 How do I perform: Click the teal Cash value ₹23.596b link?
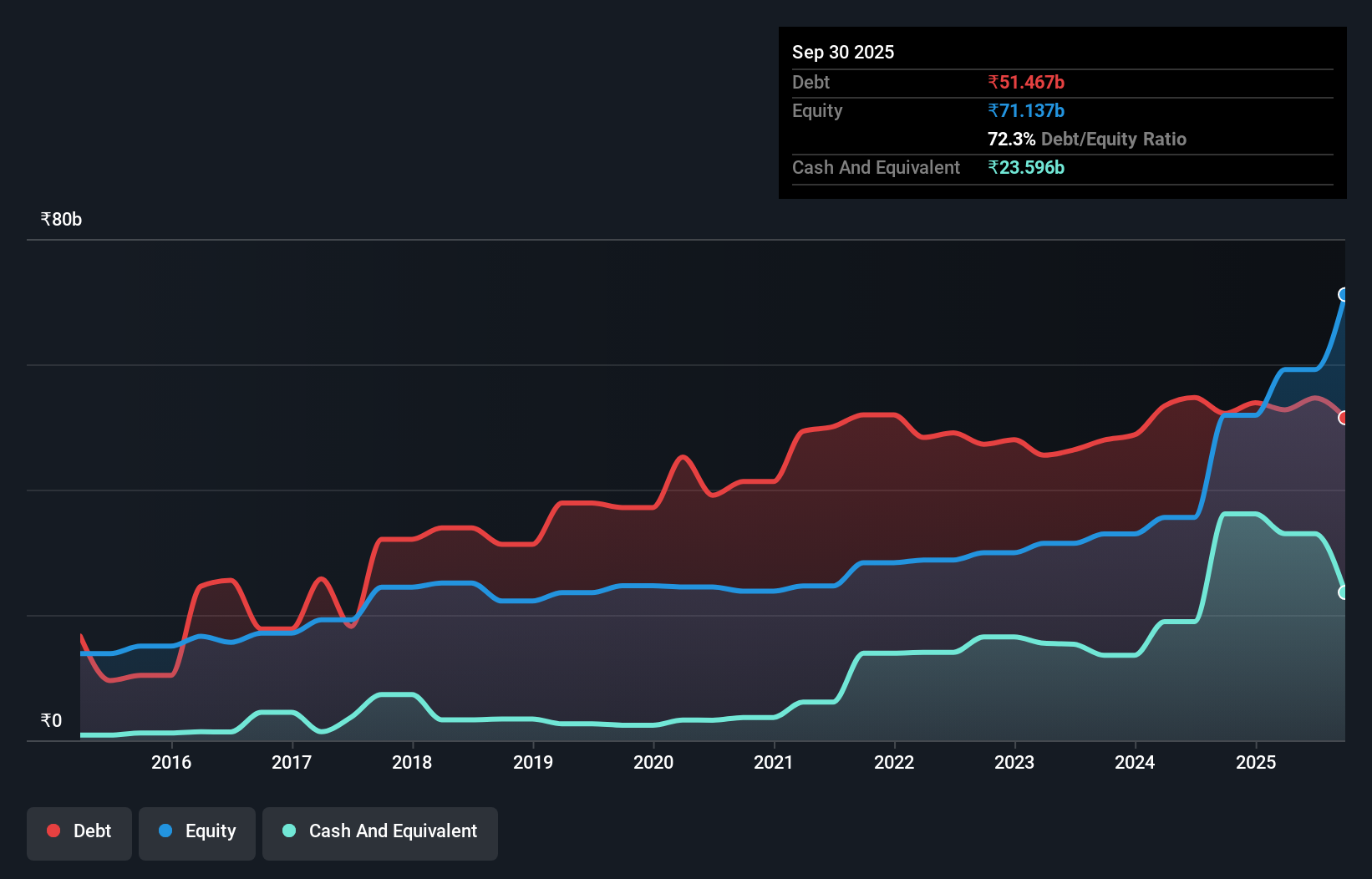click(x=1027, y=167)
